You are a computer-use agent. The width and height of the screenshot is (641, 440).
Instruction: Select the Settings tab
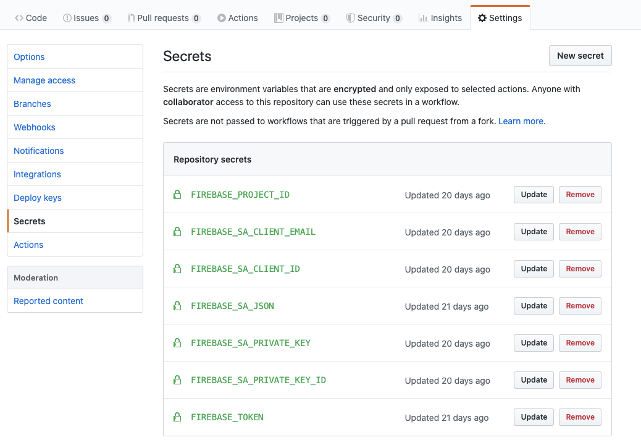click(500, 18)
